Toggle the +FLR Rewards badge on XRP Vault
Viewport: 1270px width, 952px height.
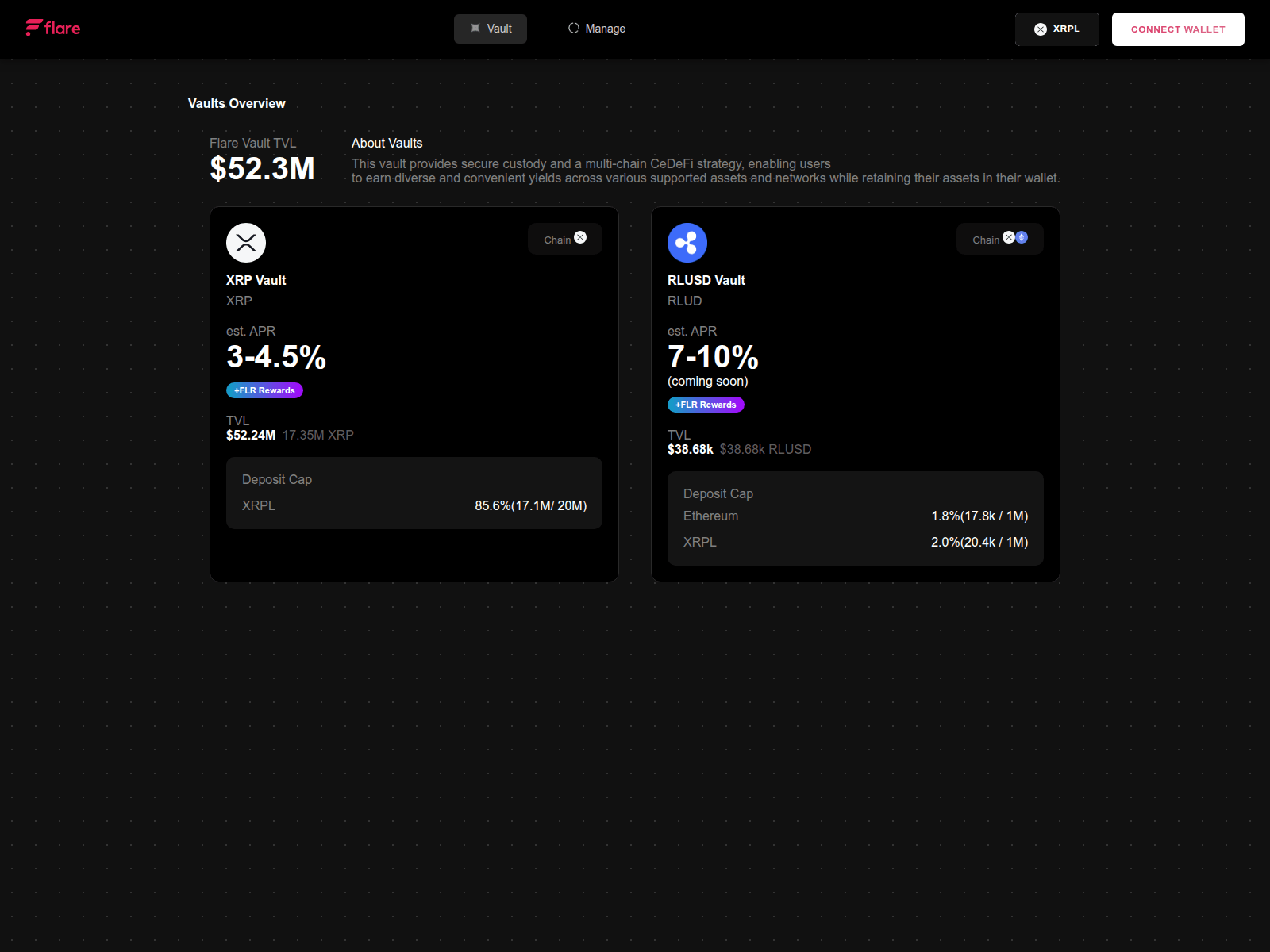pos(264,390)
